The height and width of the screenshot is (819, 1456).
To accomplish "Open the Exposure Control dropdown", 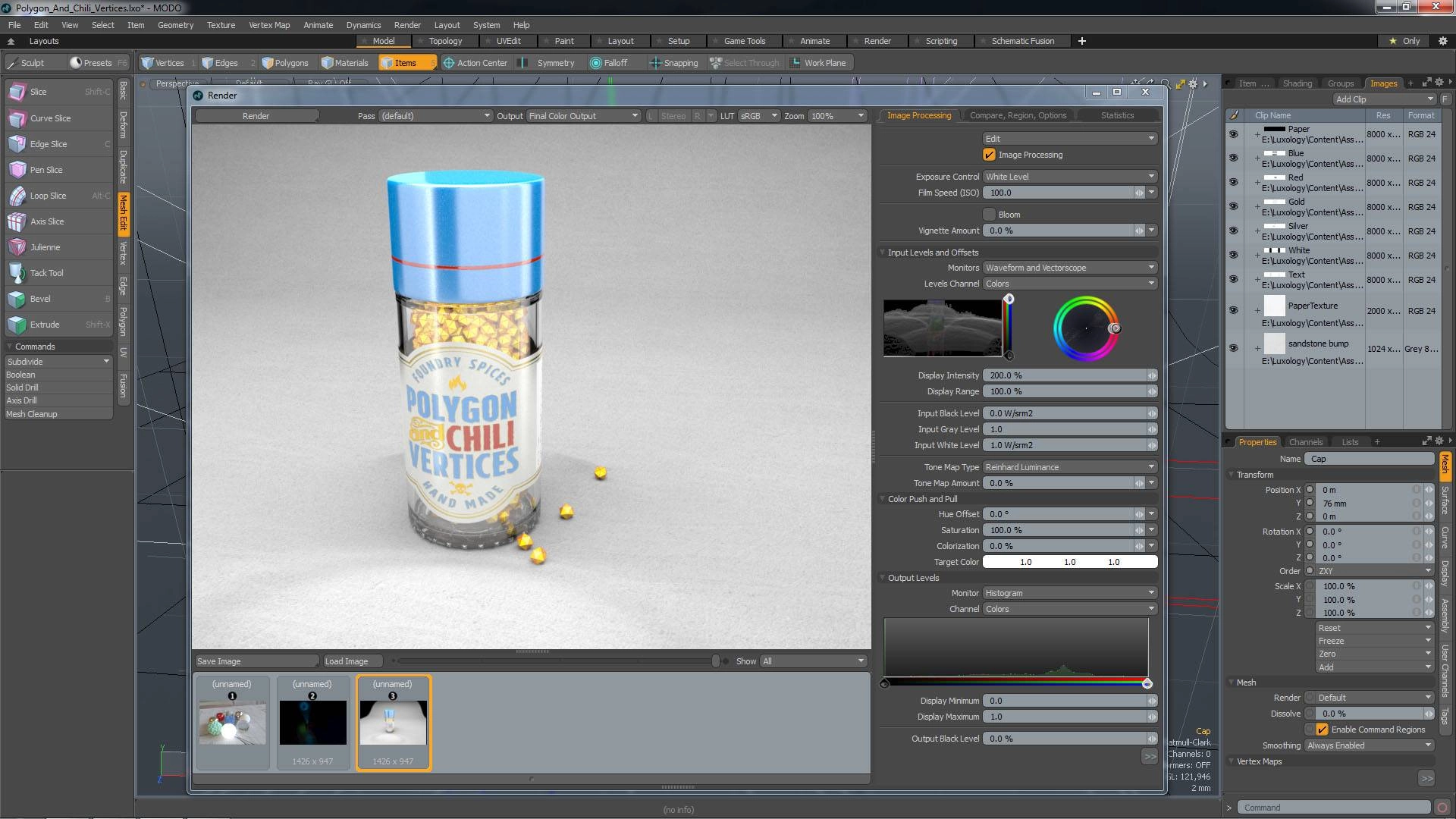I will (x=1070, y=177).
